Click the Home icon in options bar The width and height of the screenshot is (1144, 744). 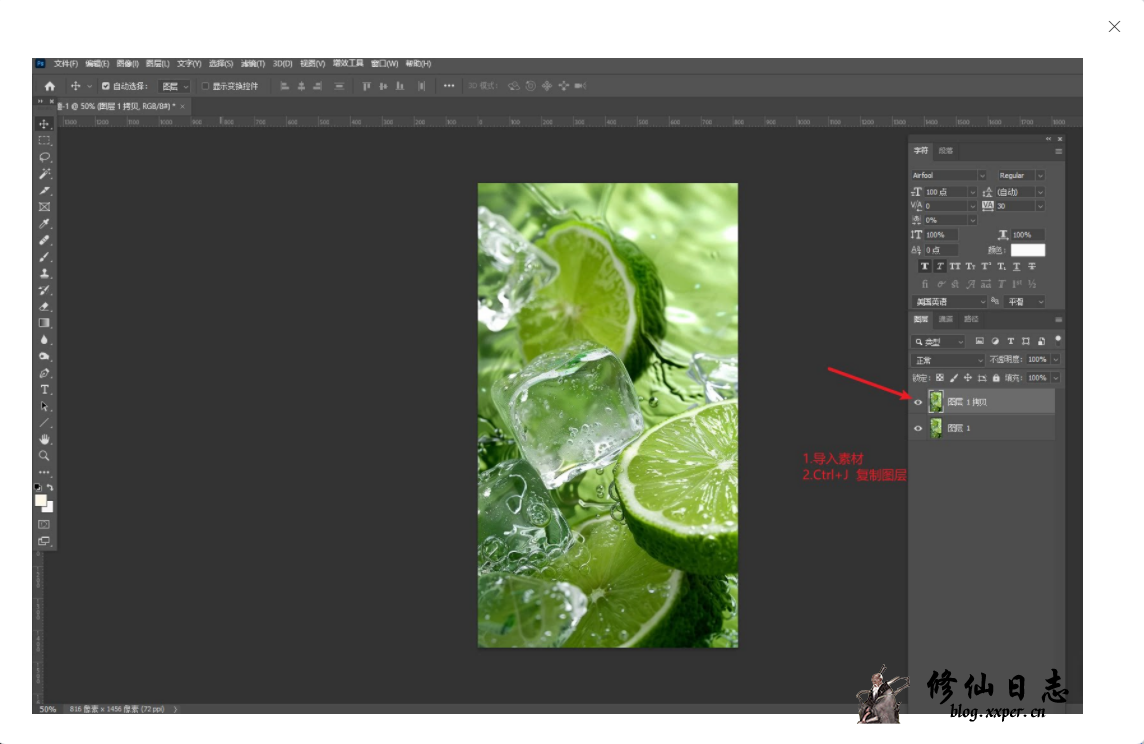[49, 86]
